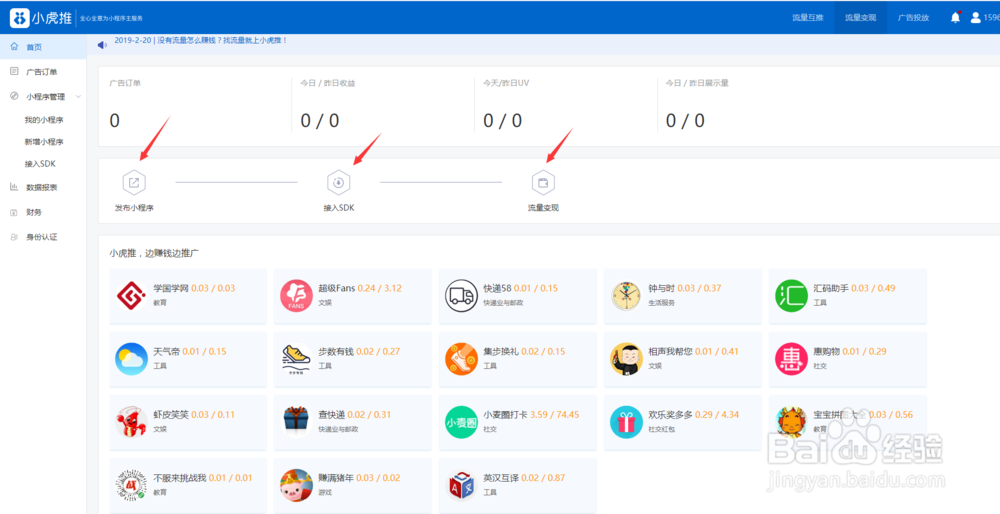Open 小程序管理 sidebar menu
The image size is (1000, 514).
(43, 97)
